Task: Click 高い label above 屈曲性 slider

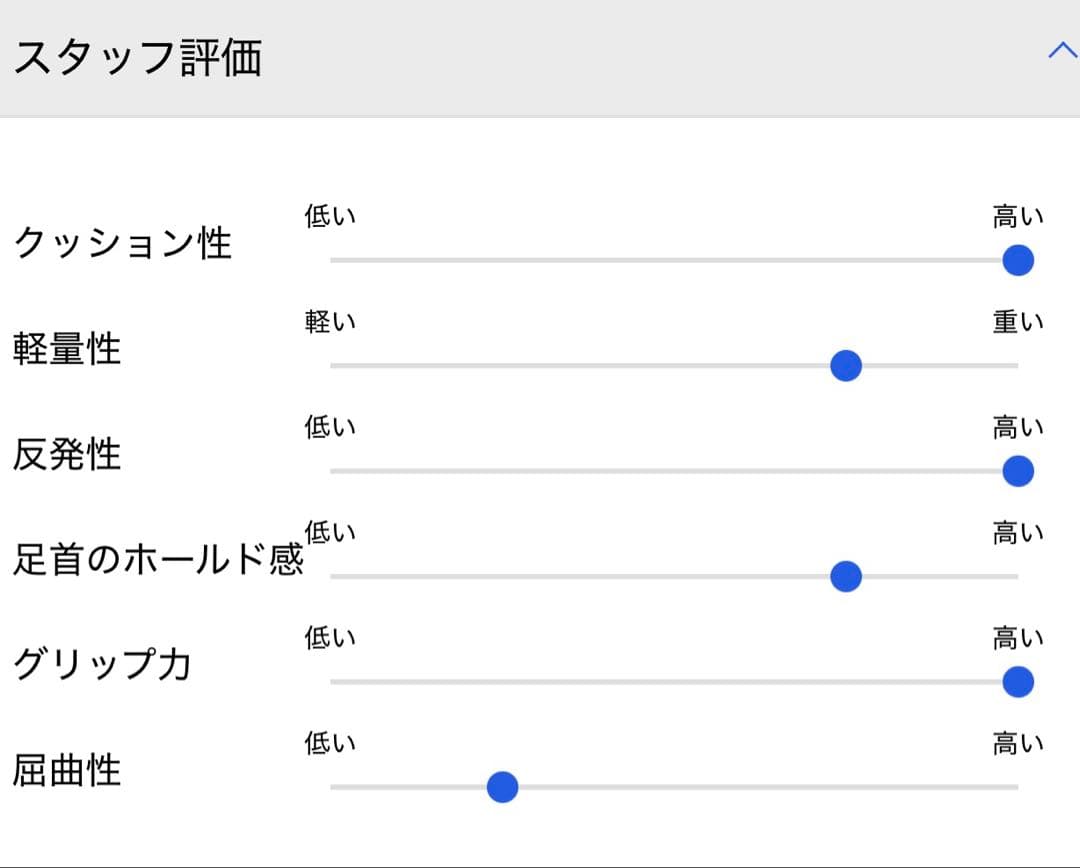Action: coord(1017,744)
